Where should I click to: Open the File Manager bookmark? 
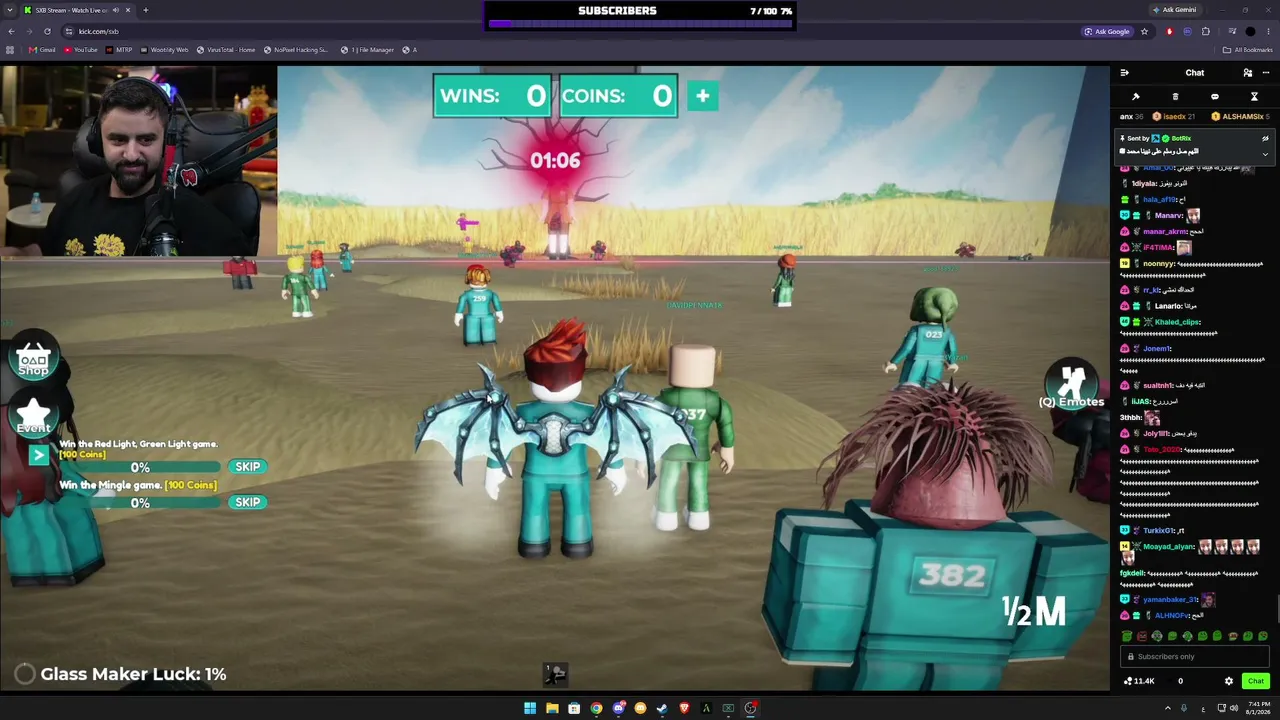pyautogui.click(x=367, y=50)
